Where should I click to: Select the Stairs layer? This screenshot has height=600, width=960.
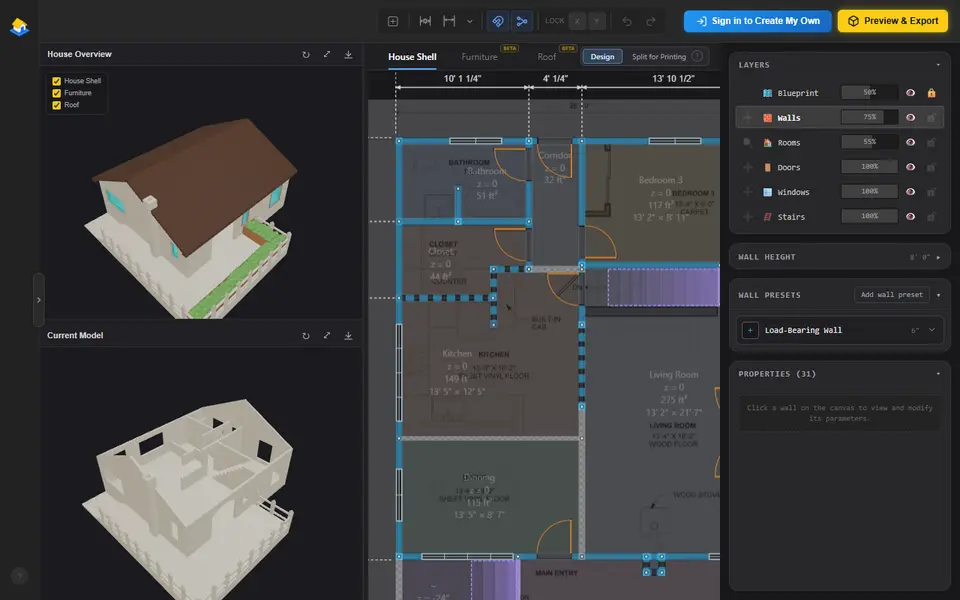(x=791, y=217)
